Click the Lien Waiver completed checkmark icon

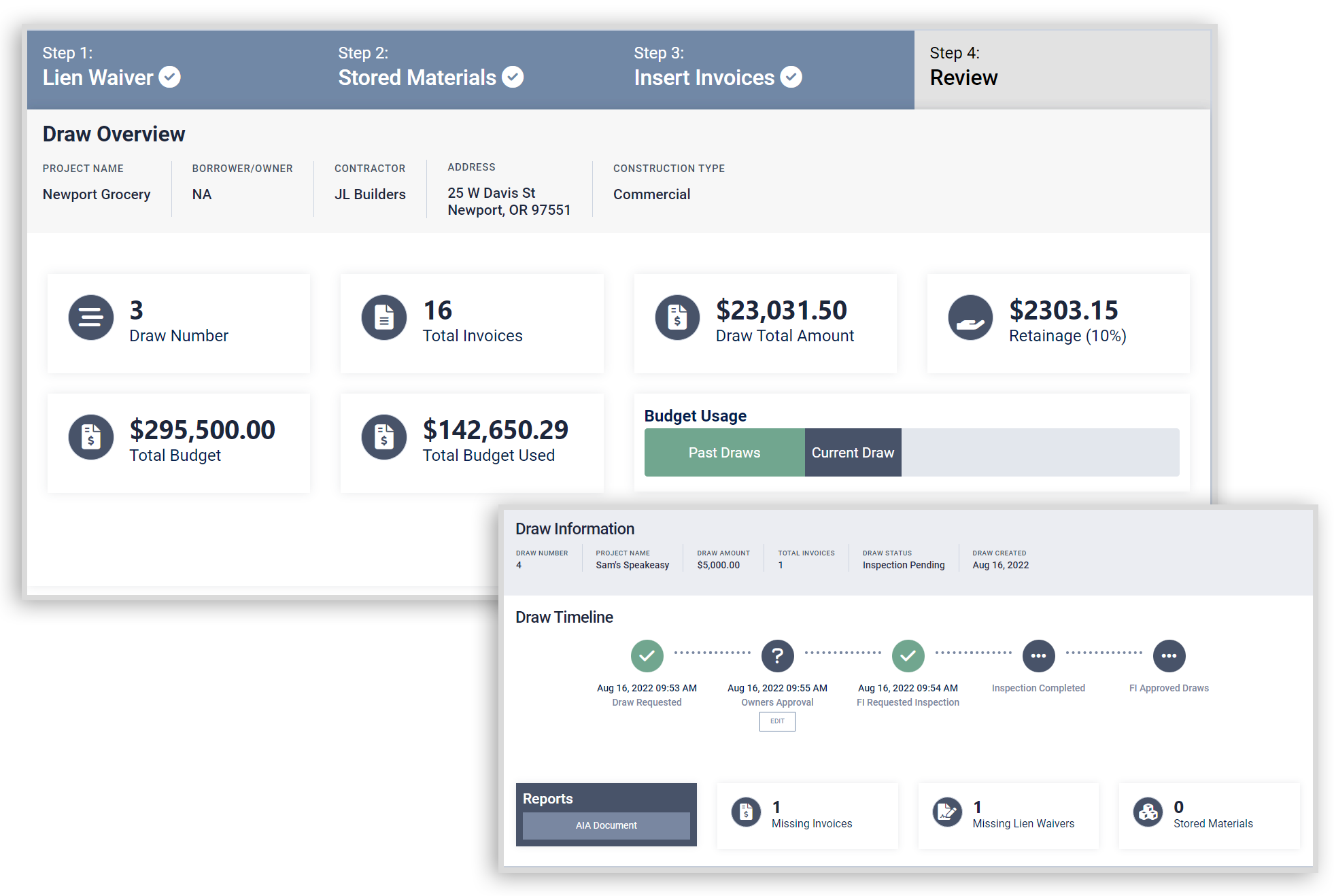pyautogui.click(x=170, y=77)
